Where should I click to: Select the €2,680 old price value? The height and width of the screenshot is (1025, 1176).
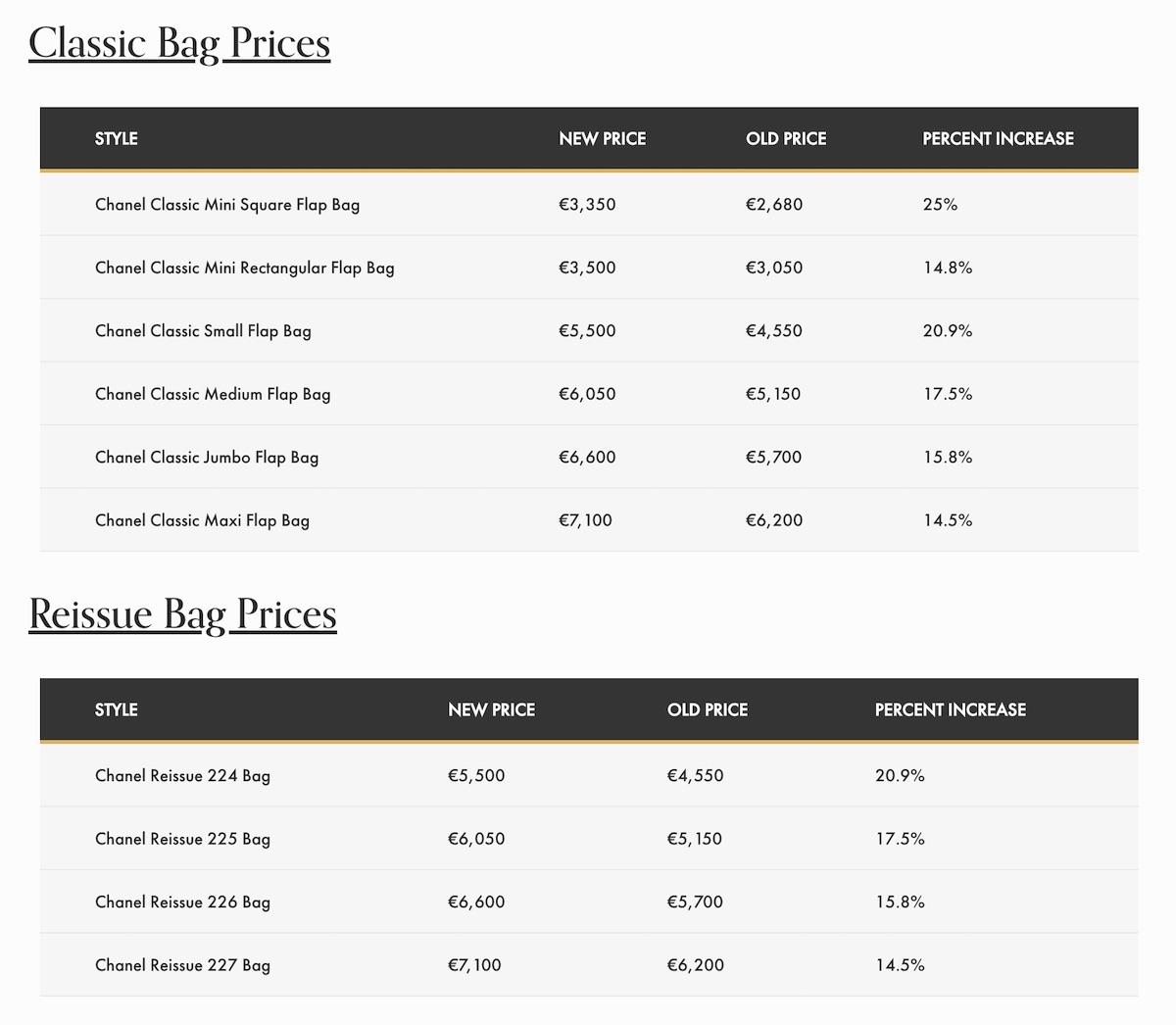tap(774, 205)
